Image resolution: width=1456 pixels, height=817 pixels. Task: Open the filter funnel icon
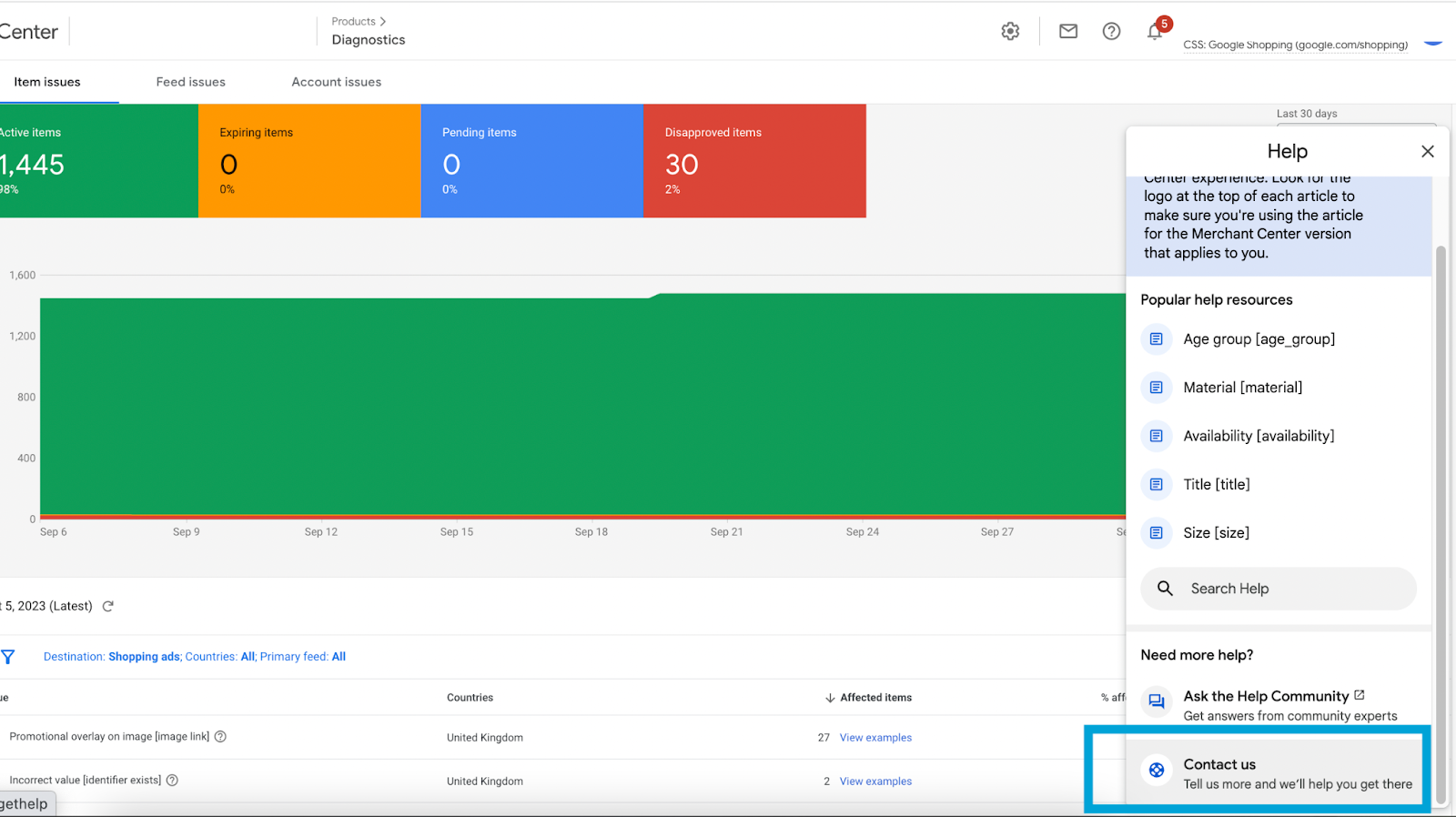[x=8, y=656]
